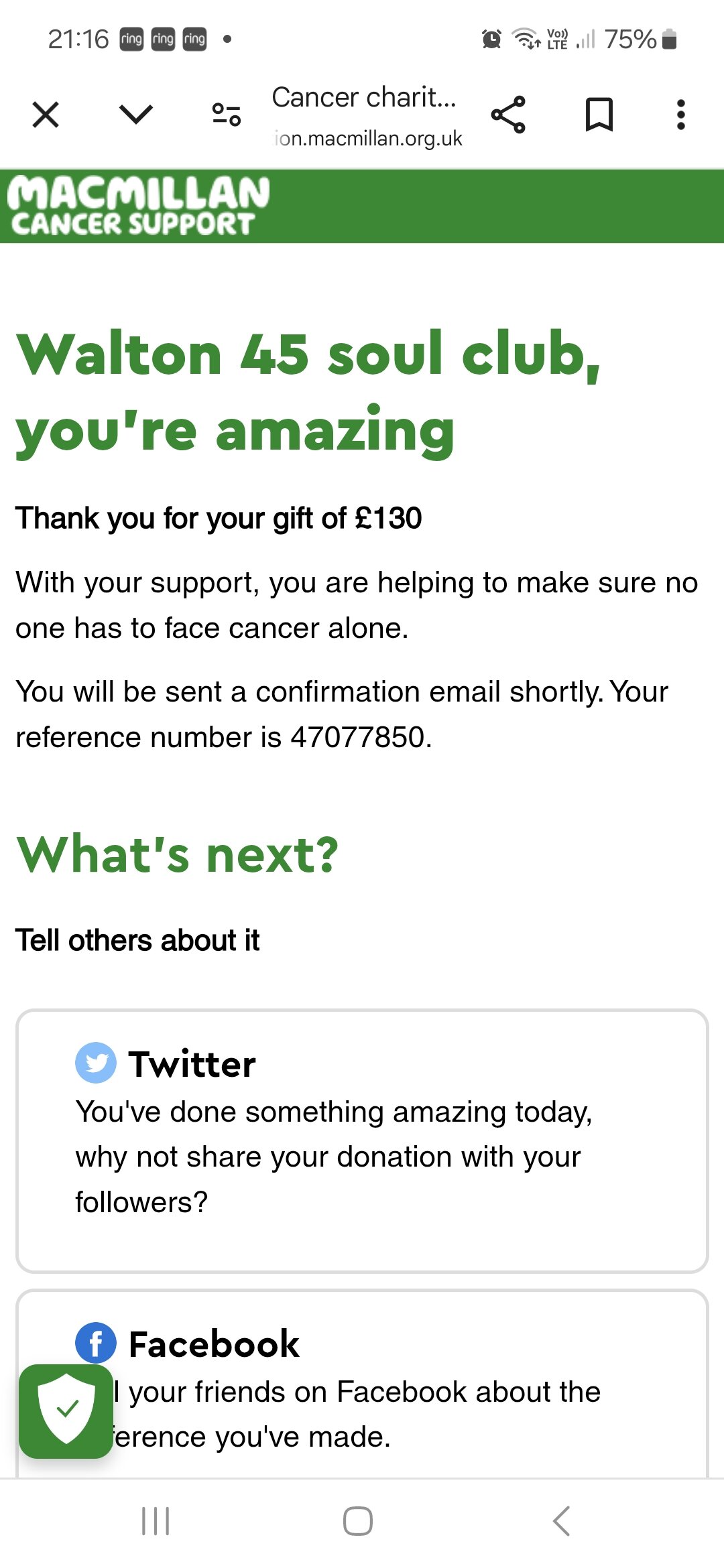Click the Macmillan Cancer Support logo
The width and height of the screenshot is (724, 1568).
[138, 206]
